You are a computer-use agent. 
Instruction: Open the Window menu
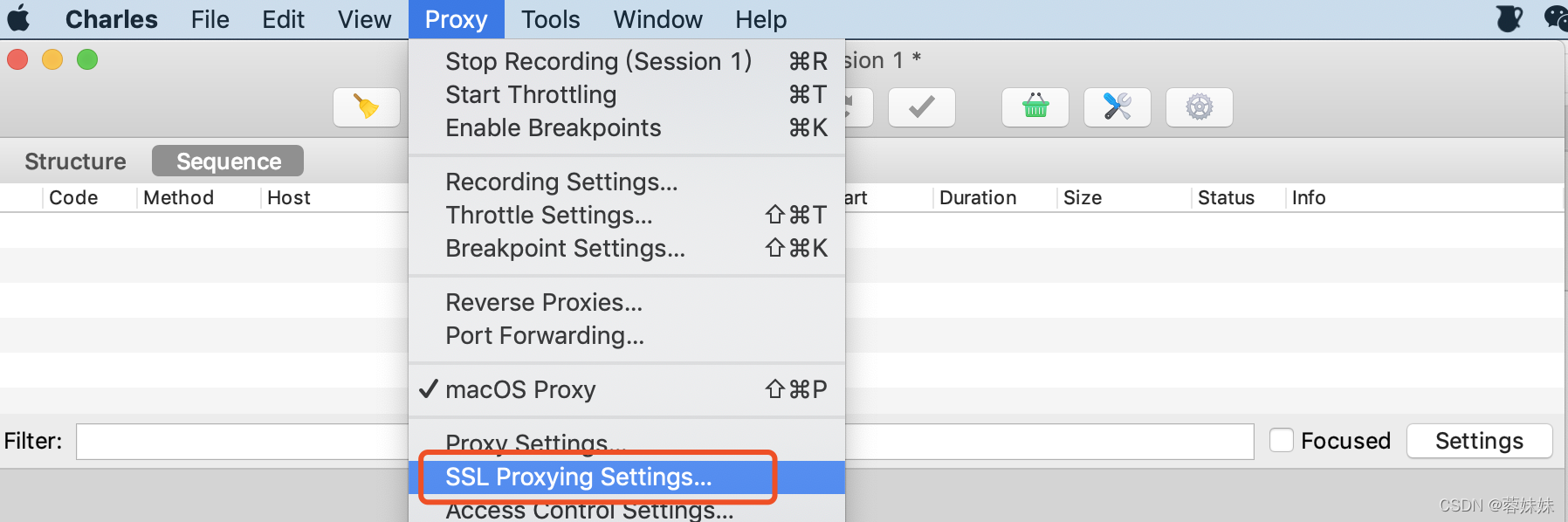click(657, 19)
